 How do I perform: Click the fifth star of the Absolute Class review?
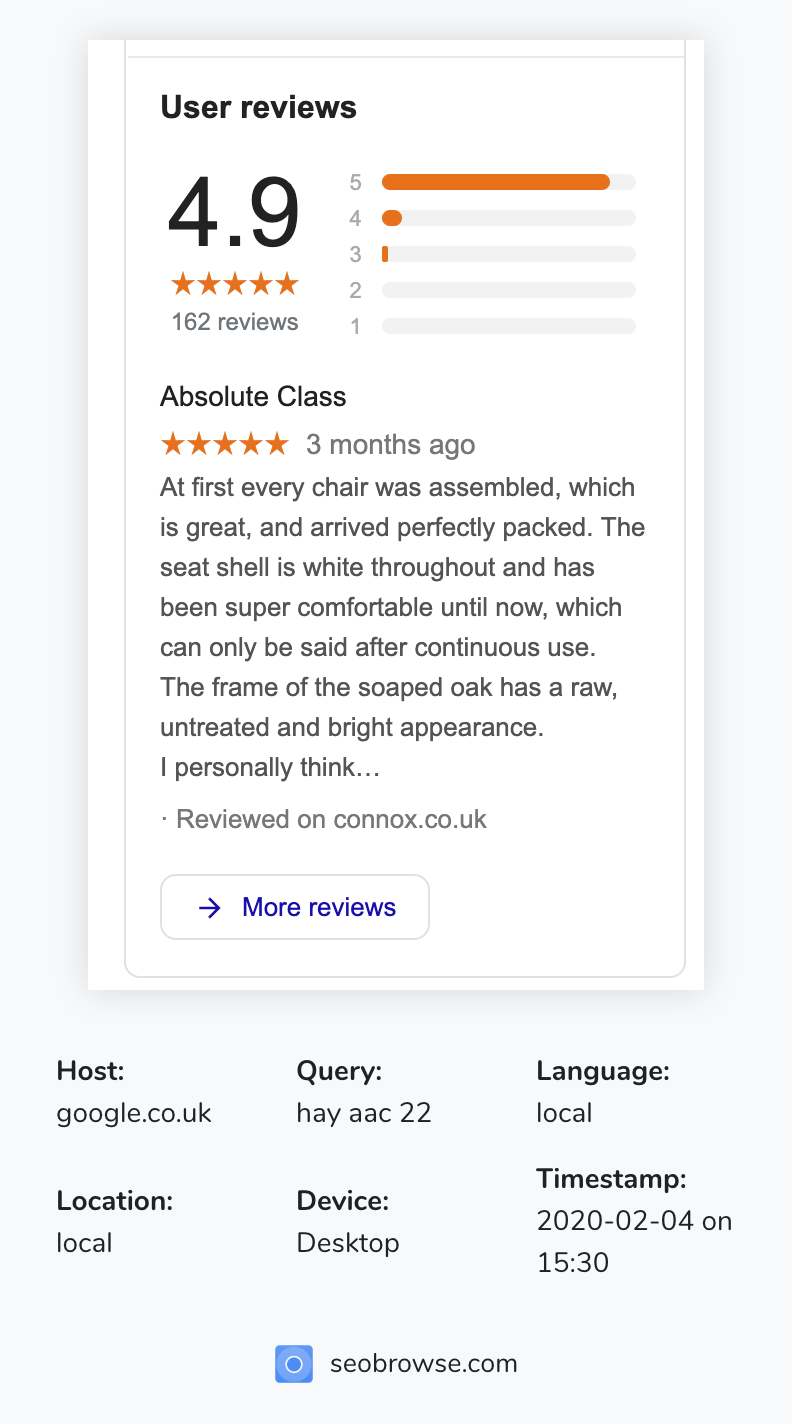(x=278, y=444)
